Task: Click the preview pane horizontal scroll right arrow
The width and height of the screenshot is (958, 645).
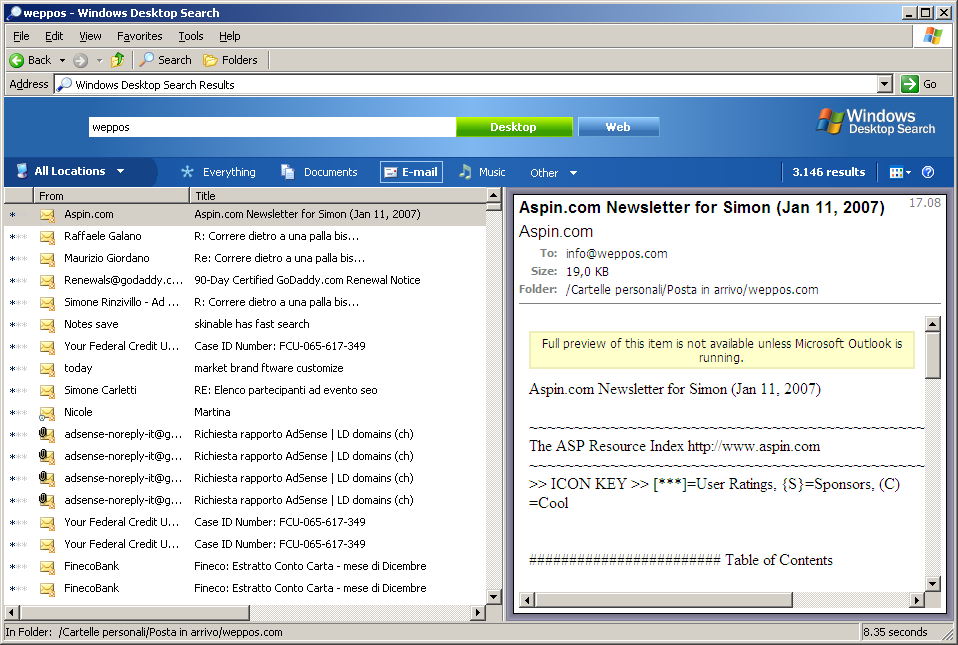Action: (916, 600)
